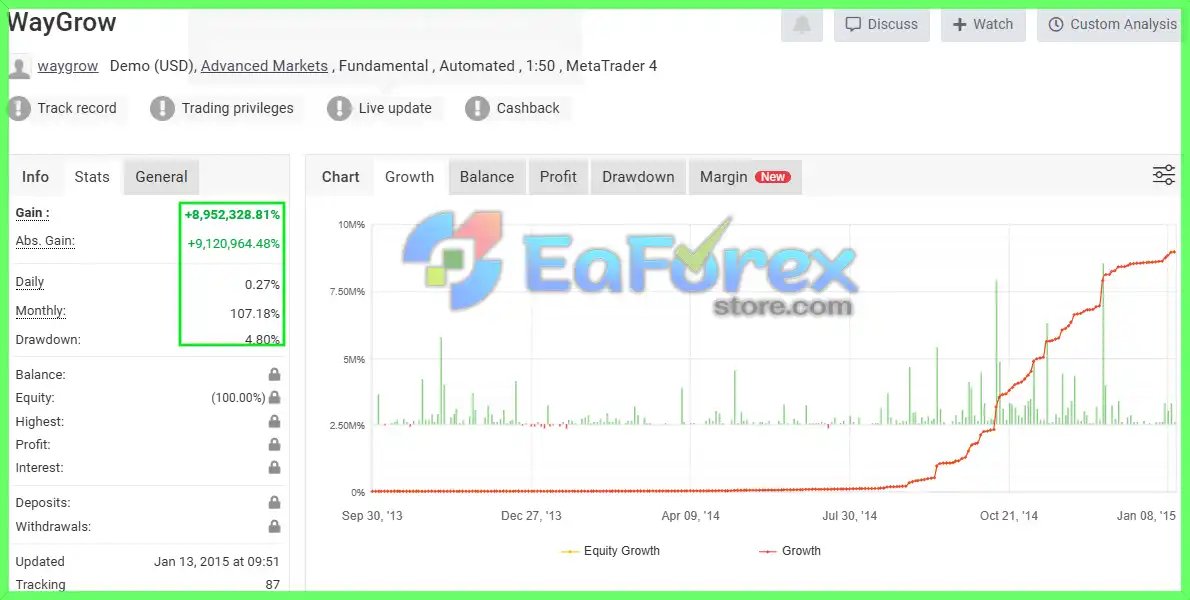Select the 0.27% daily value
This screenshot has height=600, width=1190.
pos(263,284)
